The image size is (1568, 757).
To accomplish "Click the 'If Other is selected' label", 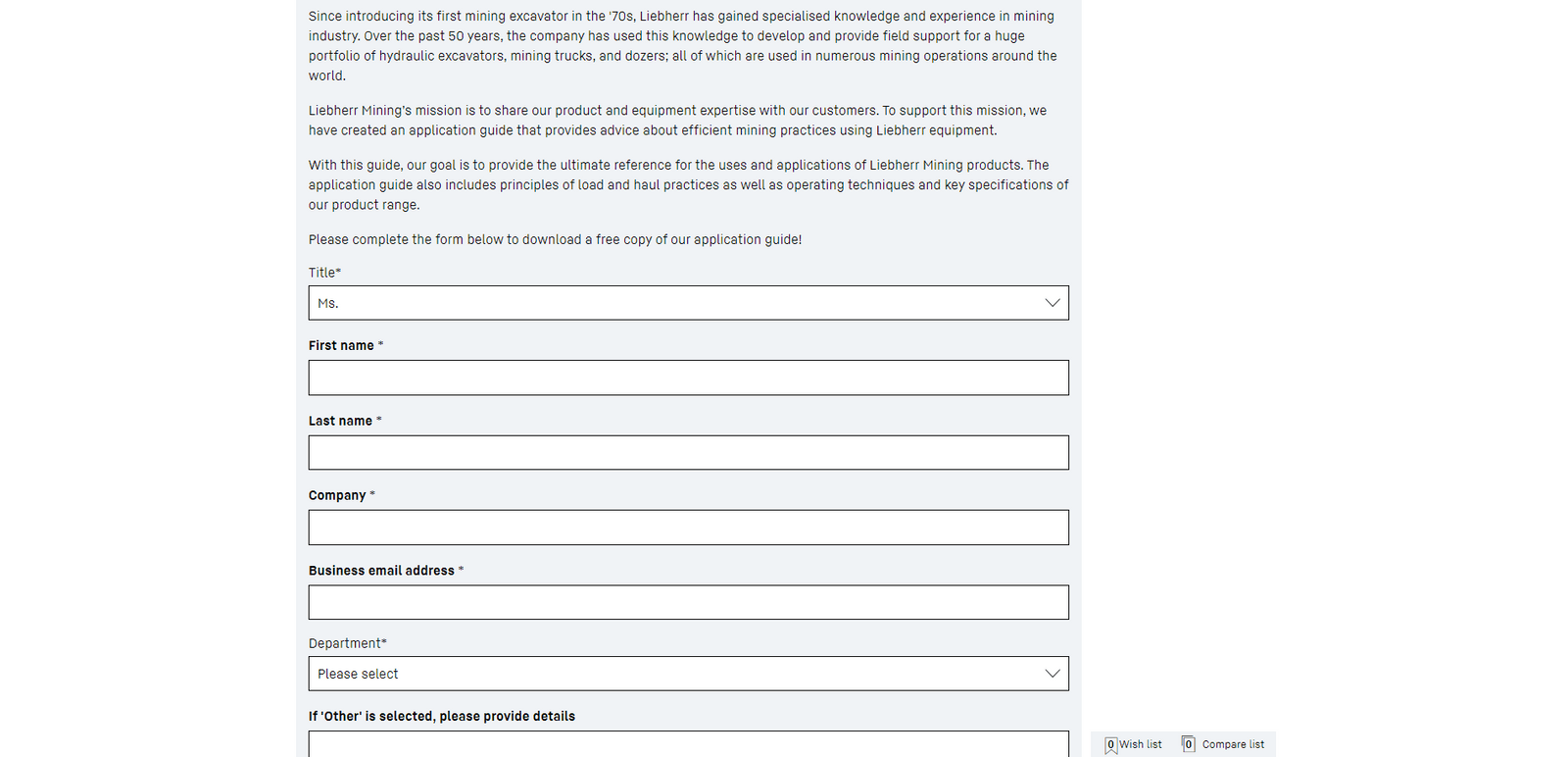I will click(441, 716).
